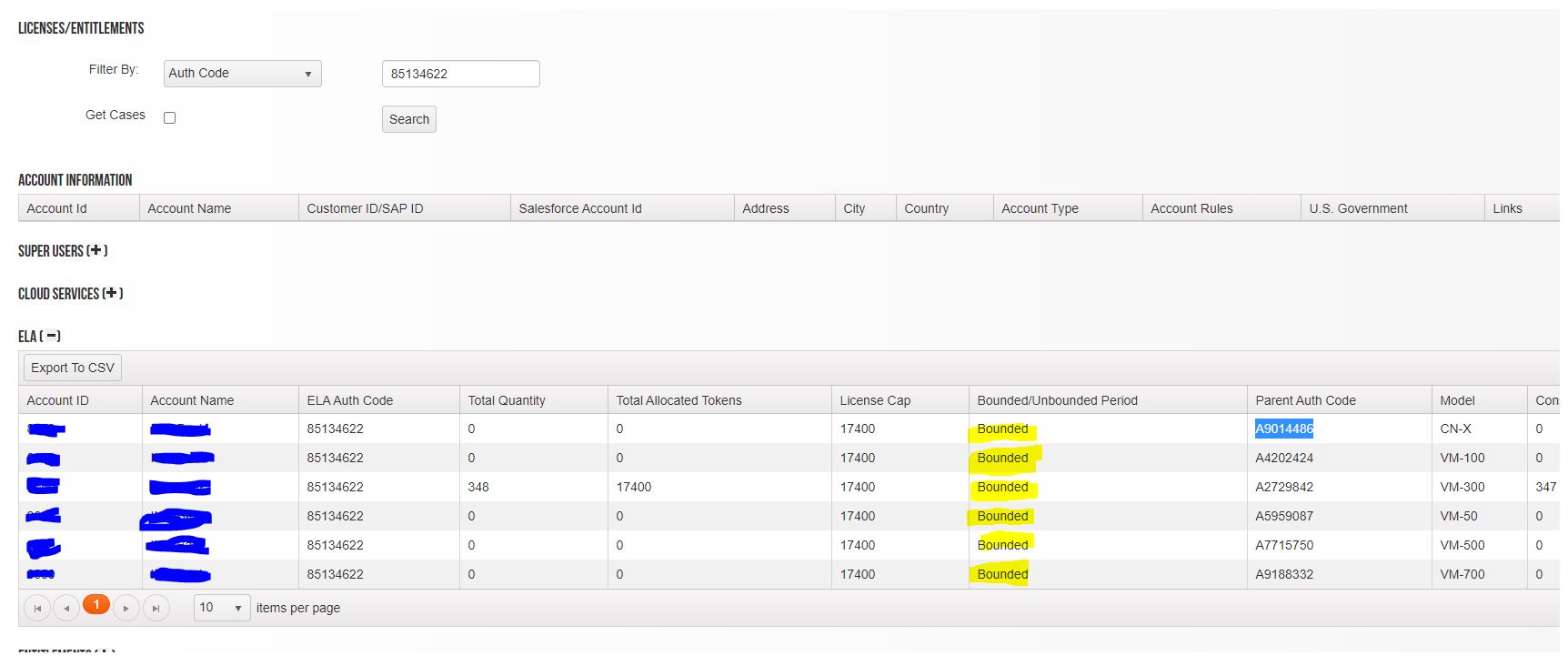
Task: Select highlighted parent auth code A9014486
Action: [1283, 429]
